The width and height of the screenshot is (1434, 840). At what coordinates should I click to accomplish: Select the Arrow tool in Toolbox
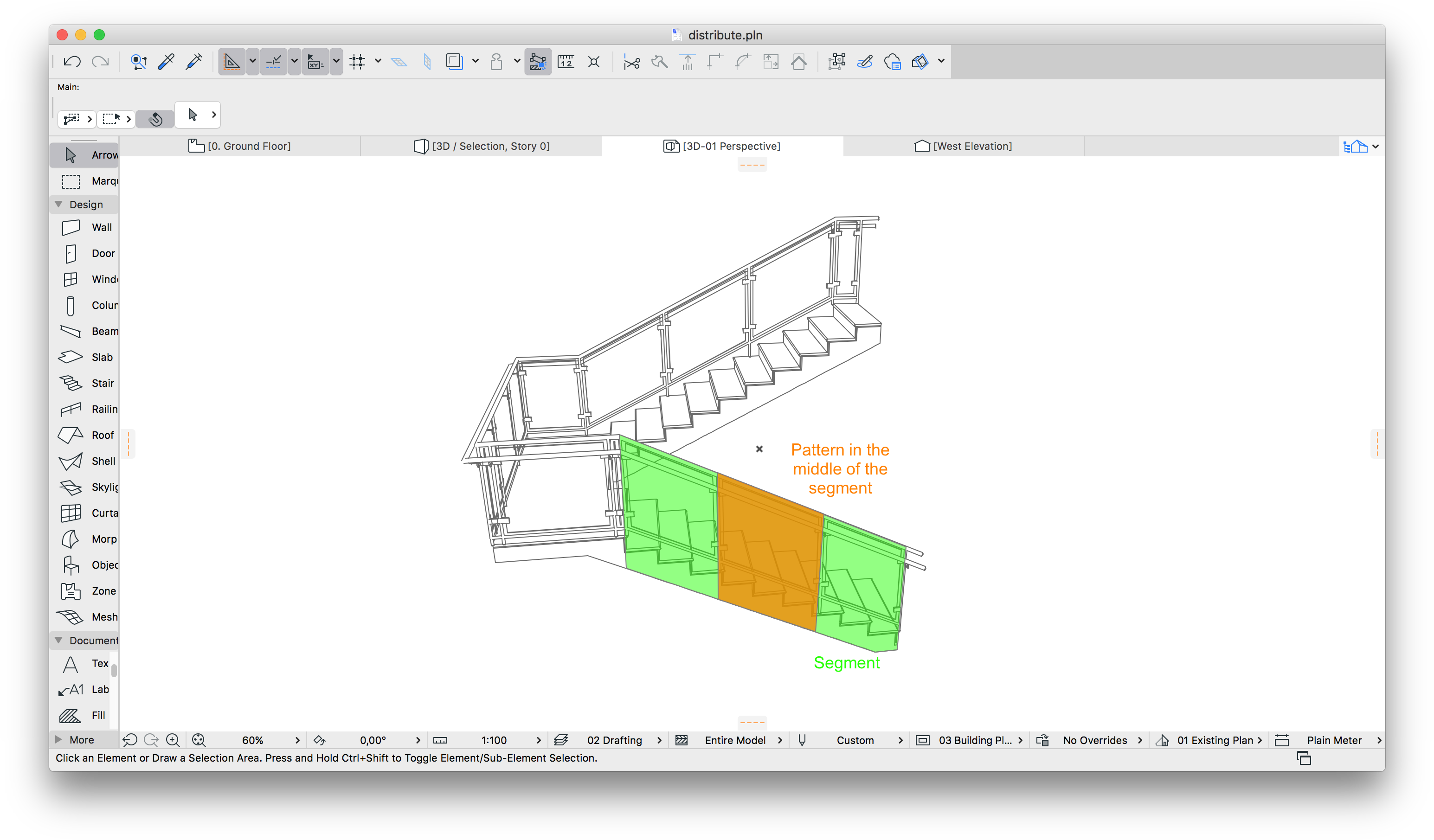[84, 155]
